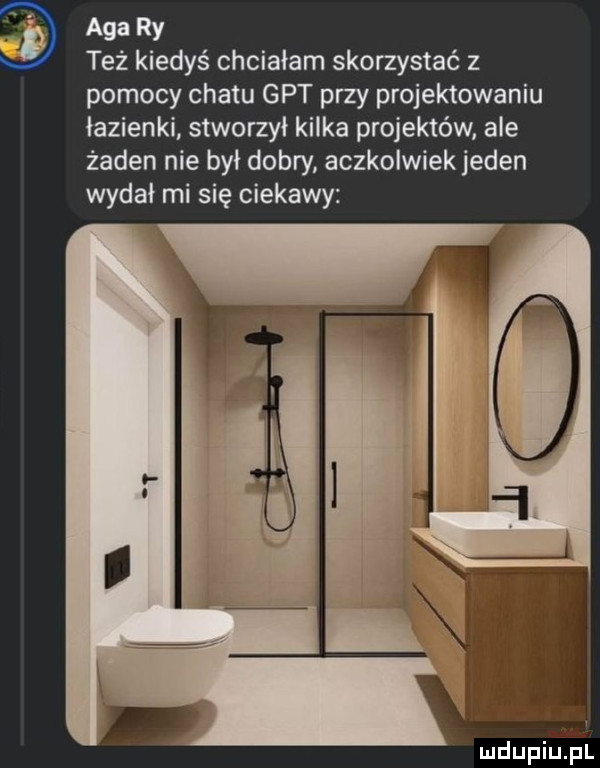Click the shower mixer valve bar
This screenshot has width=600, height=768.
pos(268,473)
